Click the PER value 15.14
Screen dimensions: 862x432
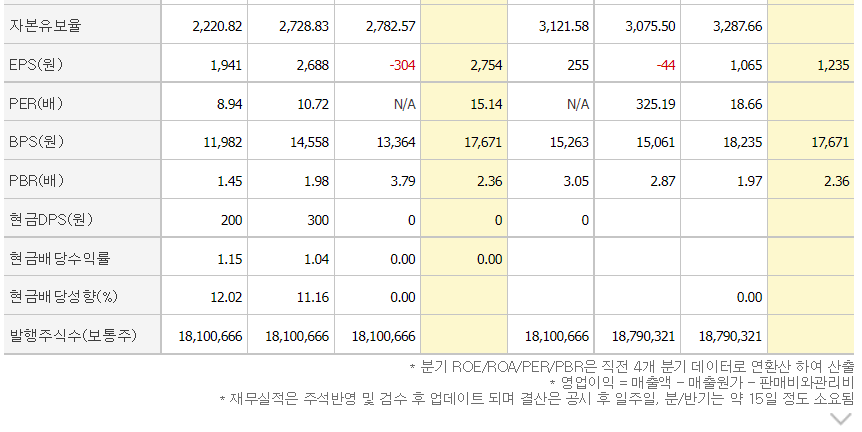click(487, 104)
